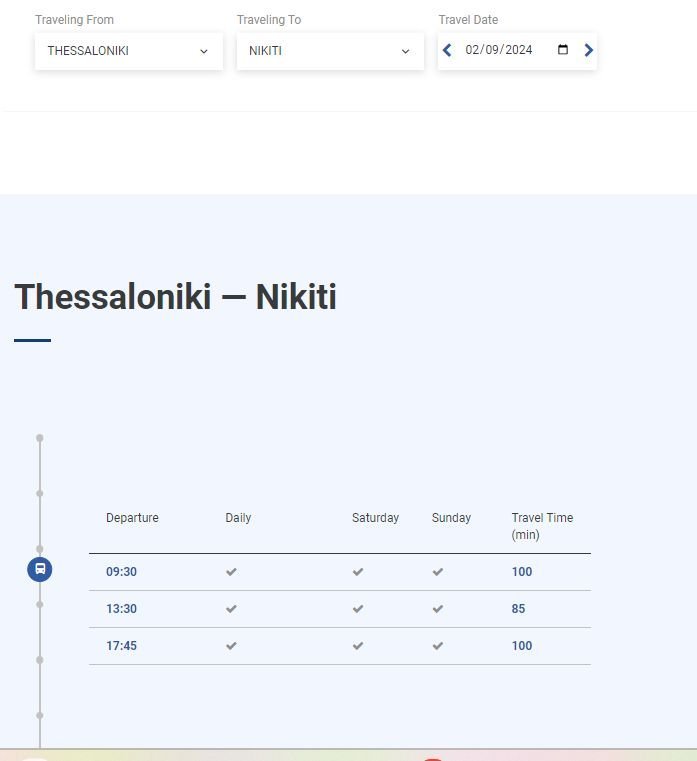Click Daily checkmark for 17:45 departure
Image resolution: width=697 pixels, height=761 pixels.
[x=231, y=646]
